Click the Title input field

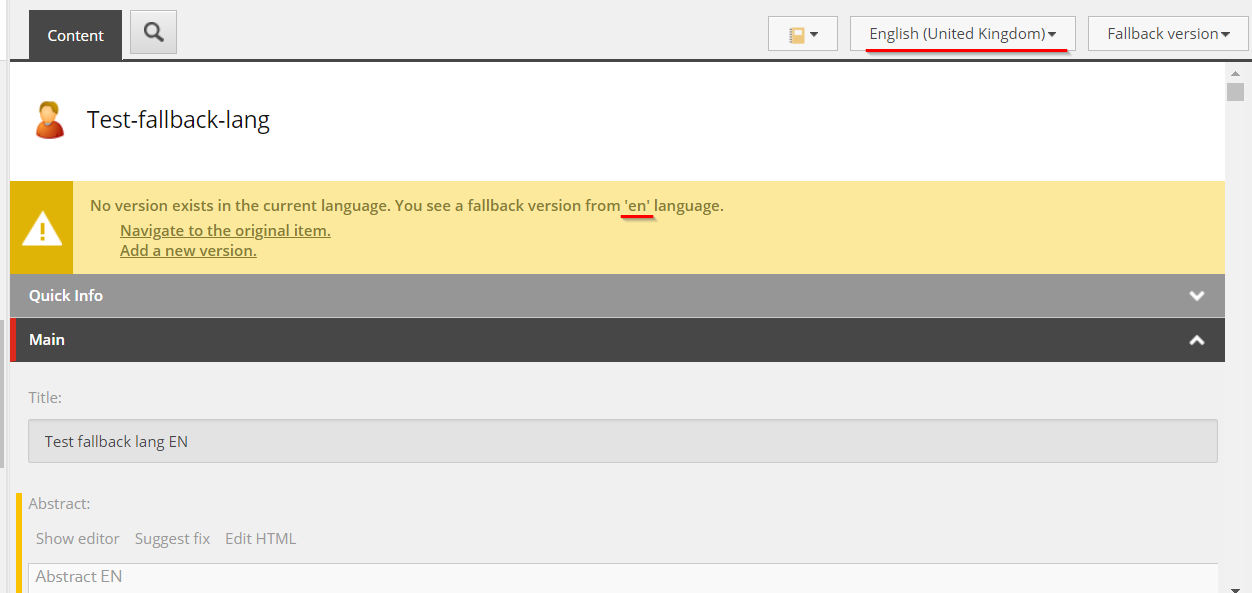[x=623, y=441]
